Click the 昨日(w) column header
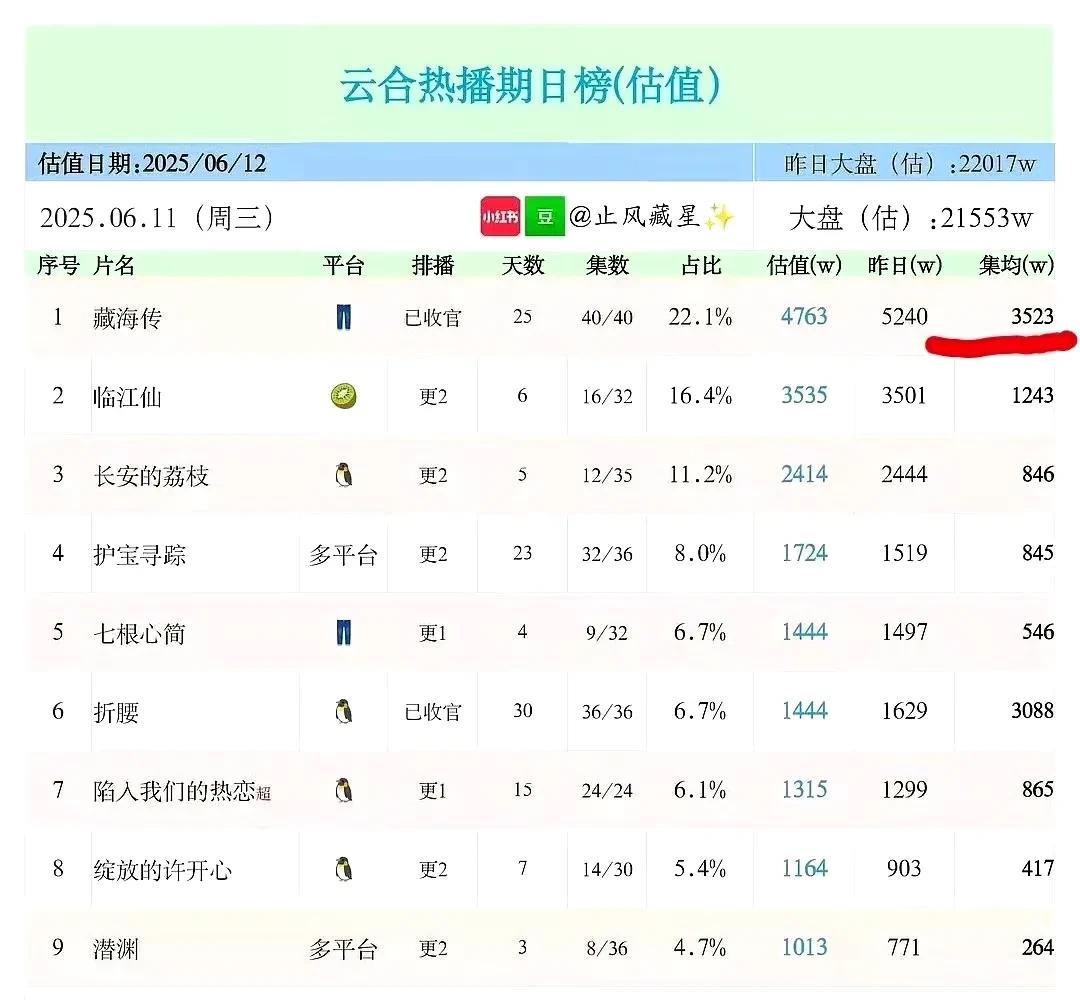The width and height of the screenshot is (1080, 1000). click(x=904, y=265)
